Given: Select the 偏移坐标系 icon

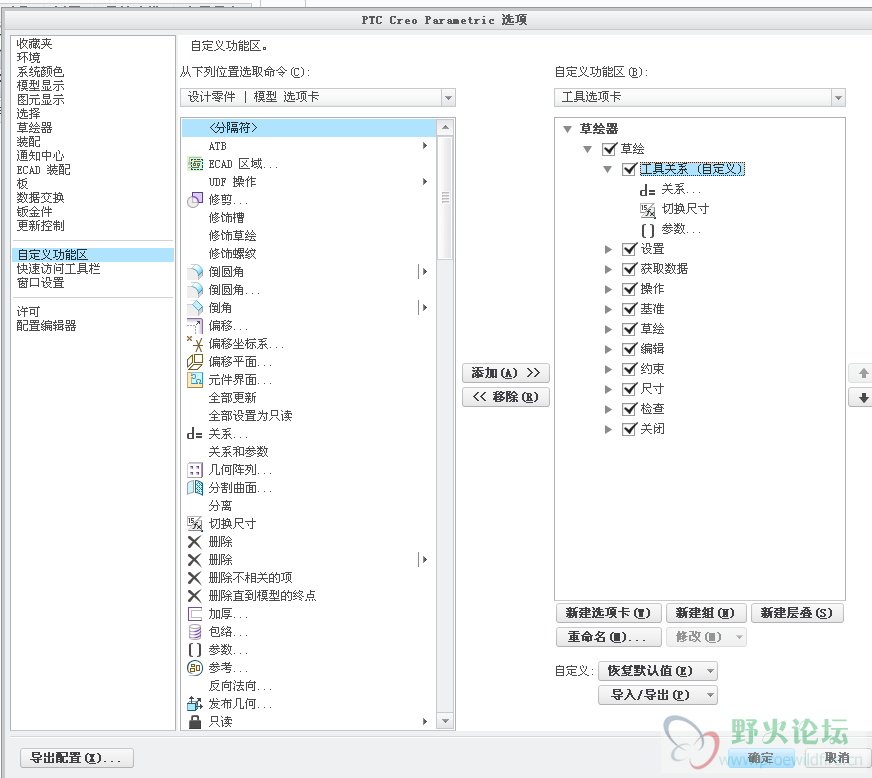Looking at the screenshot, I should [195, 344].
